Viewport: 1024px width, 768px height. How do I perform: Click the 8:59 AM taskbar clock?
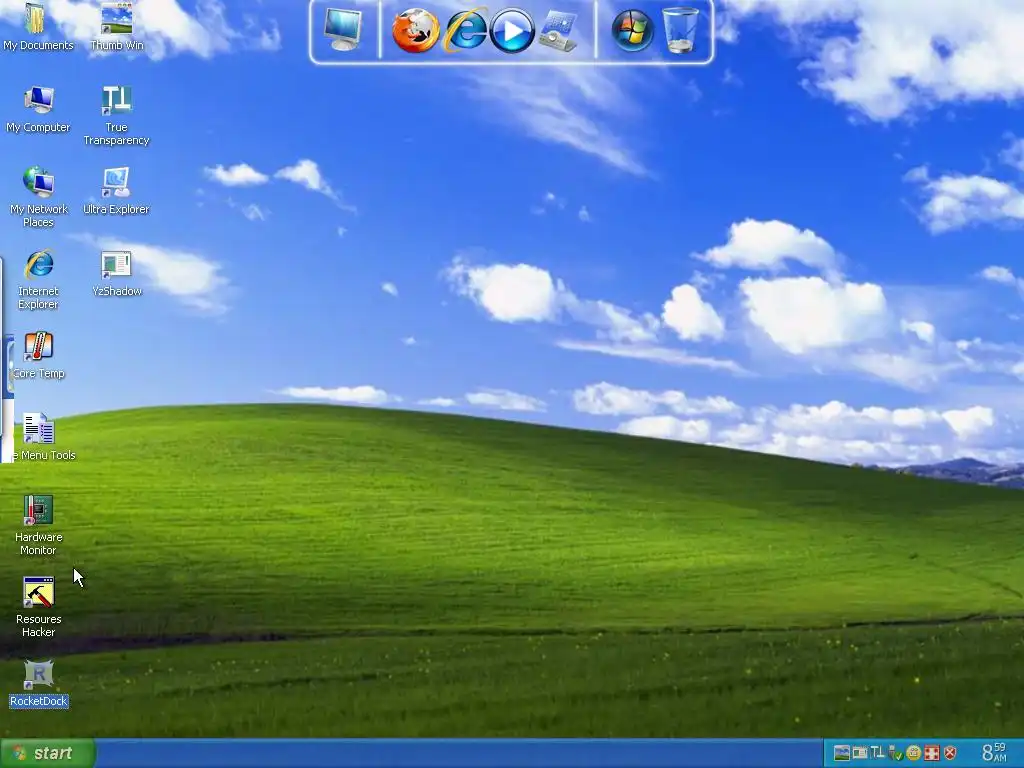click(x=994, y=753)
